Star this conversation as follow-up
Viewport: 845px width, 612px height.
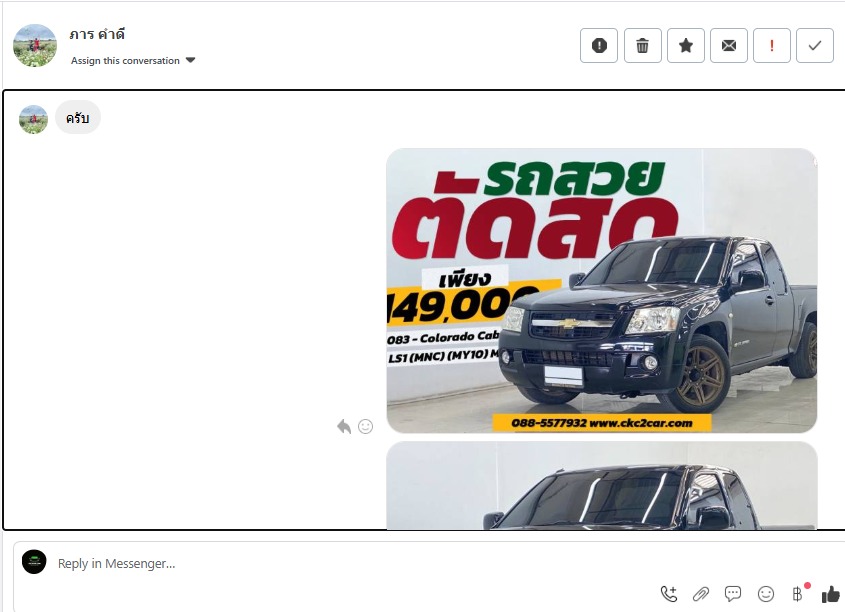click(x=685, y=46)
